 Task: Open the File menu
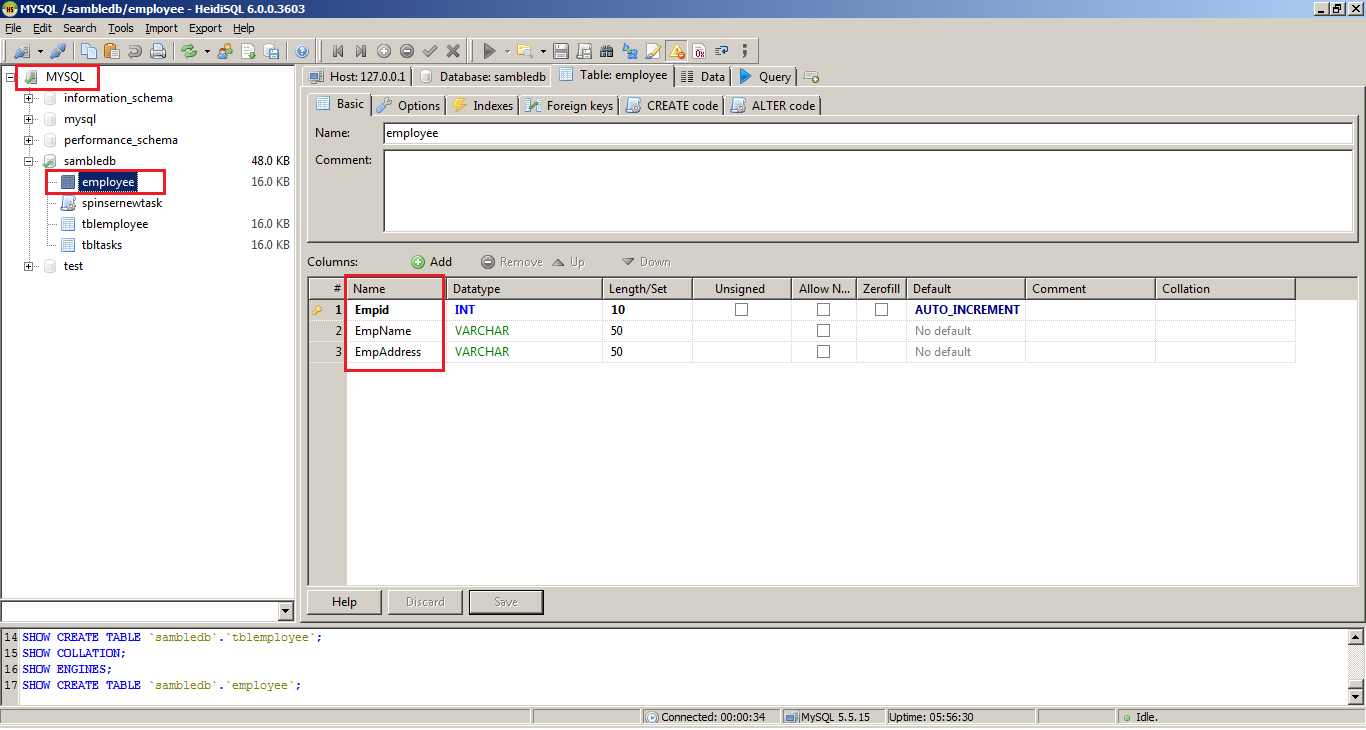pos(13,28)
